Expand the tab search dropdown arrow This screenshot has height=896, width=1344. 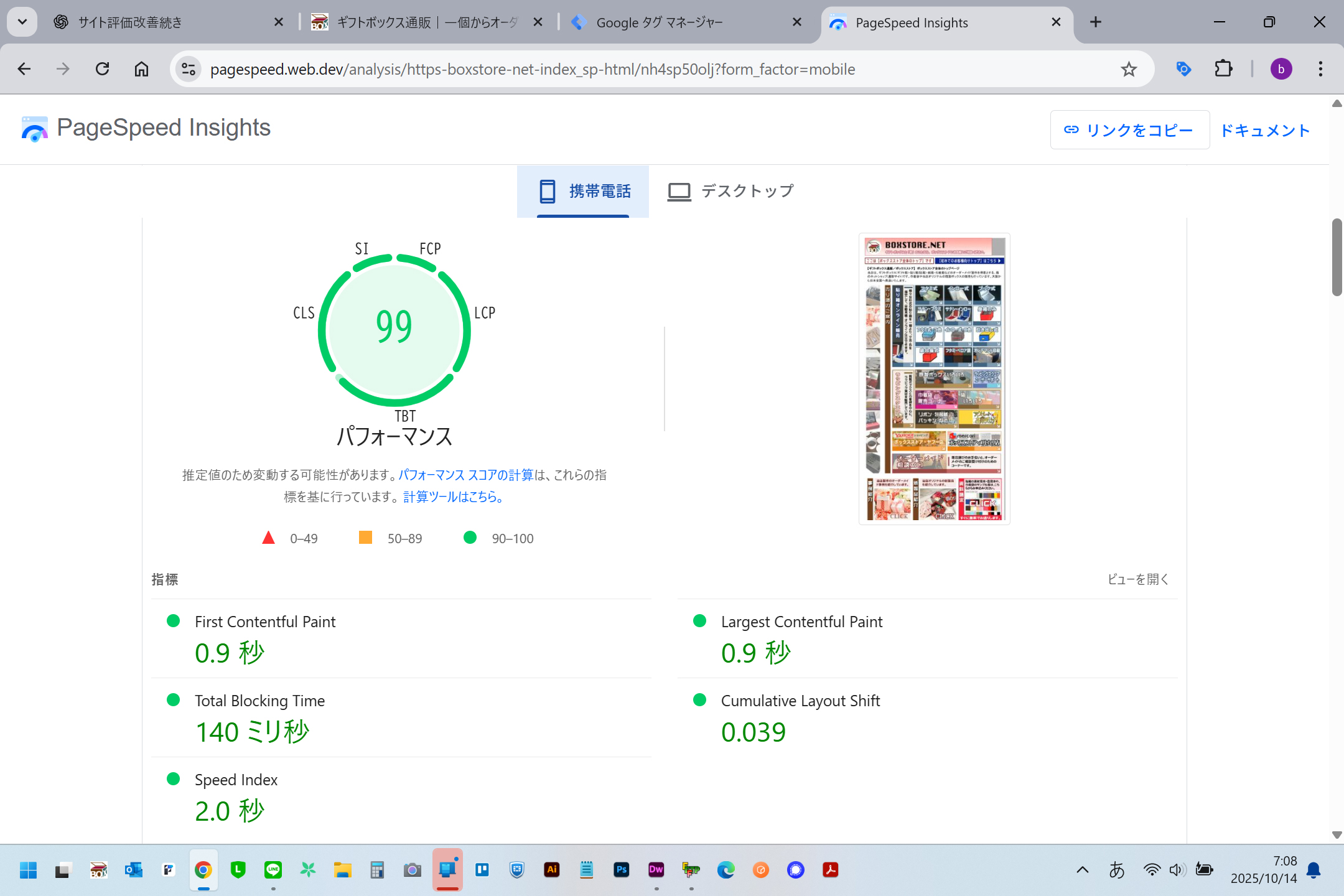click(22, 22)
